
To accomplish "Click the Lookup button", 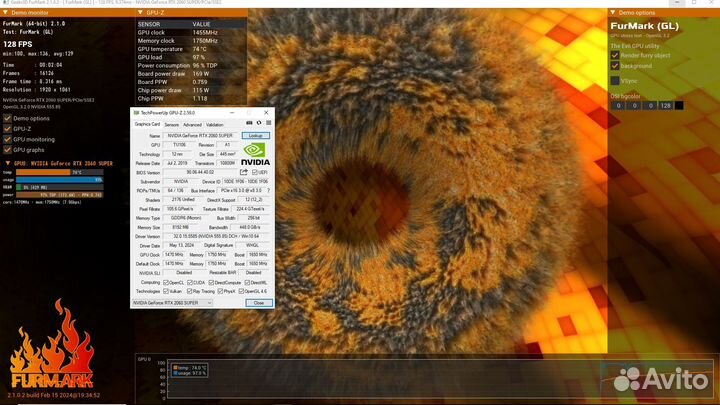I will pos(256,136).
